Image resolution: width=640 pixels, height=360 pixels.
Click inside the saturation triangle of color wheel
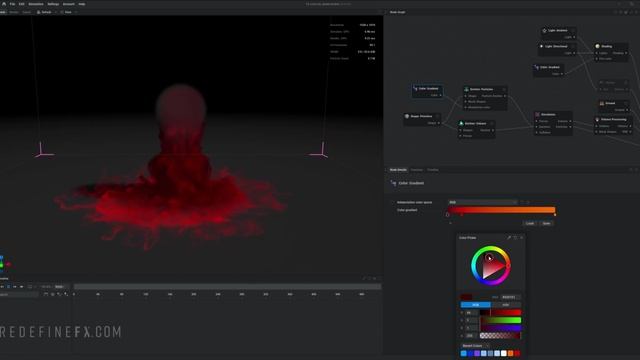click(491, 267)
